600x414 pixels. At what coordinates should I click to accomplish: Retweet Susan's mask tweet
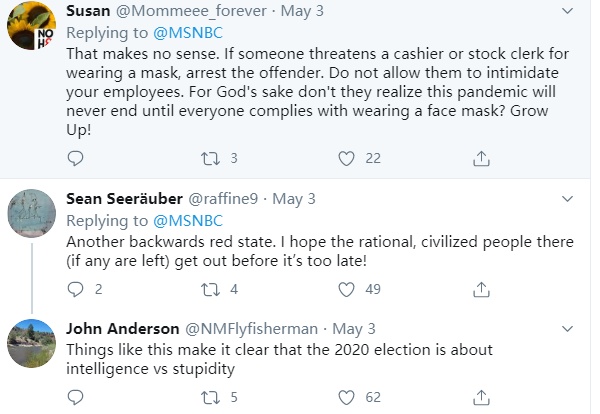click(211, 157)
